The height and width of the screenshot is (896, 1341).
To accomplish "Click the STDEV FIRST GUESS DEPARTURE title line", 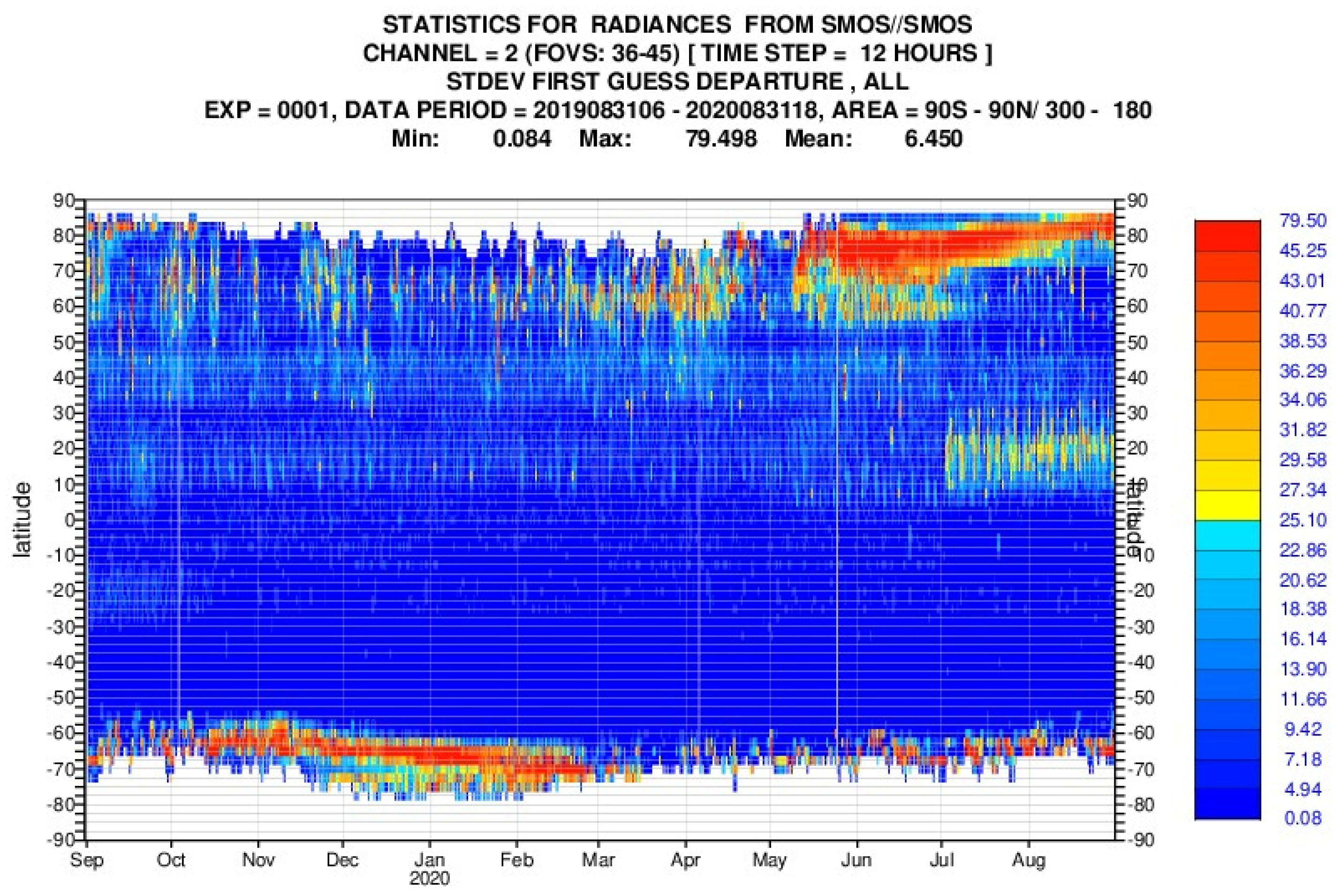I will (x=677, y=82).
